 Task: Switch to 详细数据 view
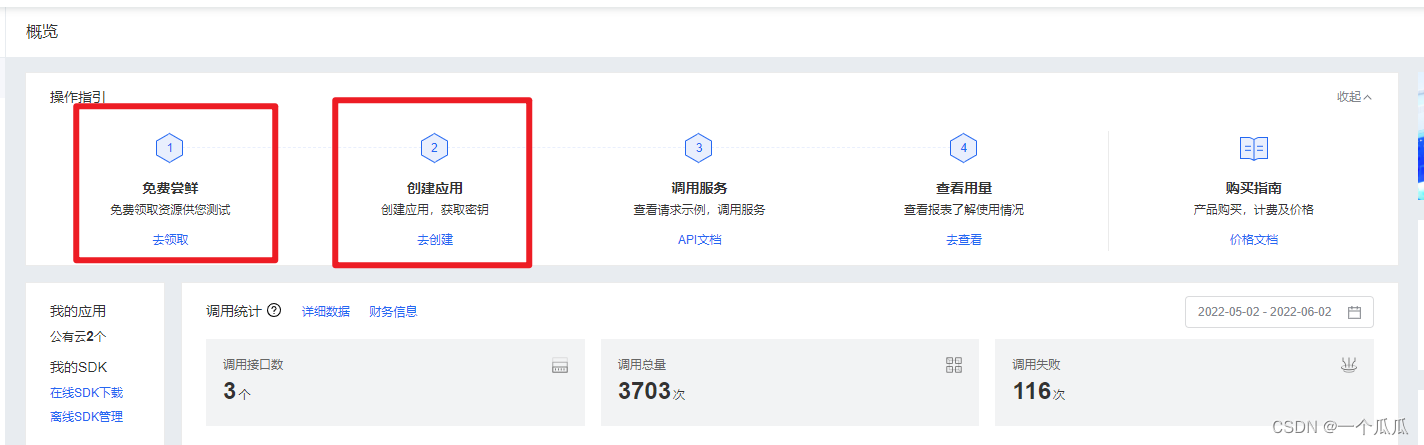tap(326, 312)
